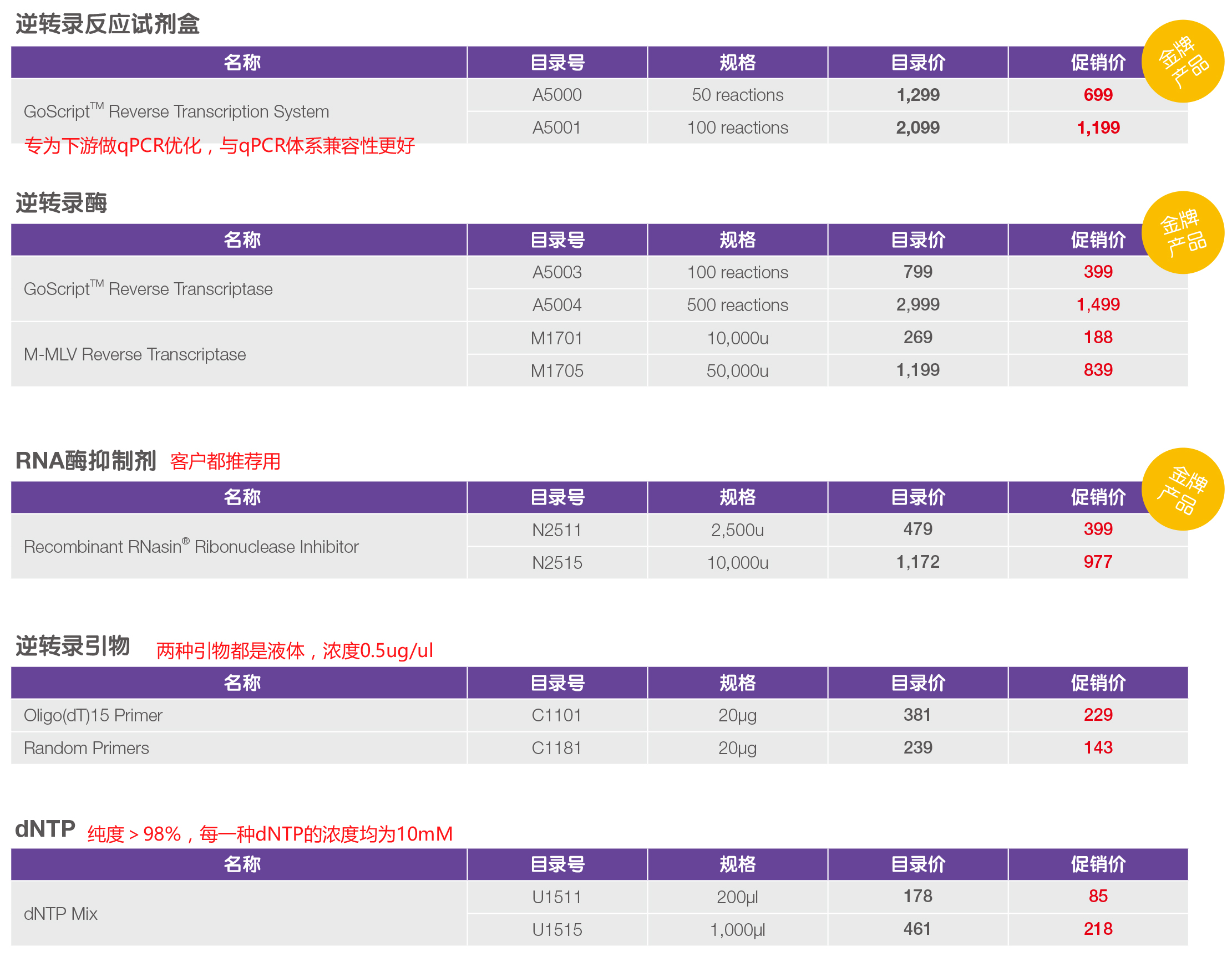The height and width of the screenshot is (962, 1232).
Task: Click the 50 reactions spec cell
Action: coord(737,95)
